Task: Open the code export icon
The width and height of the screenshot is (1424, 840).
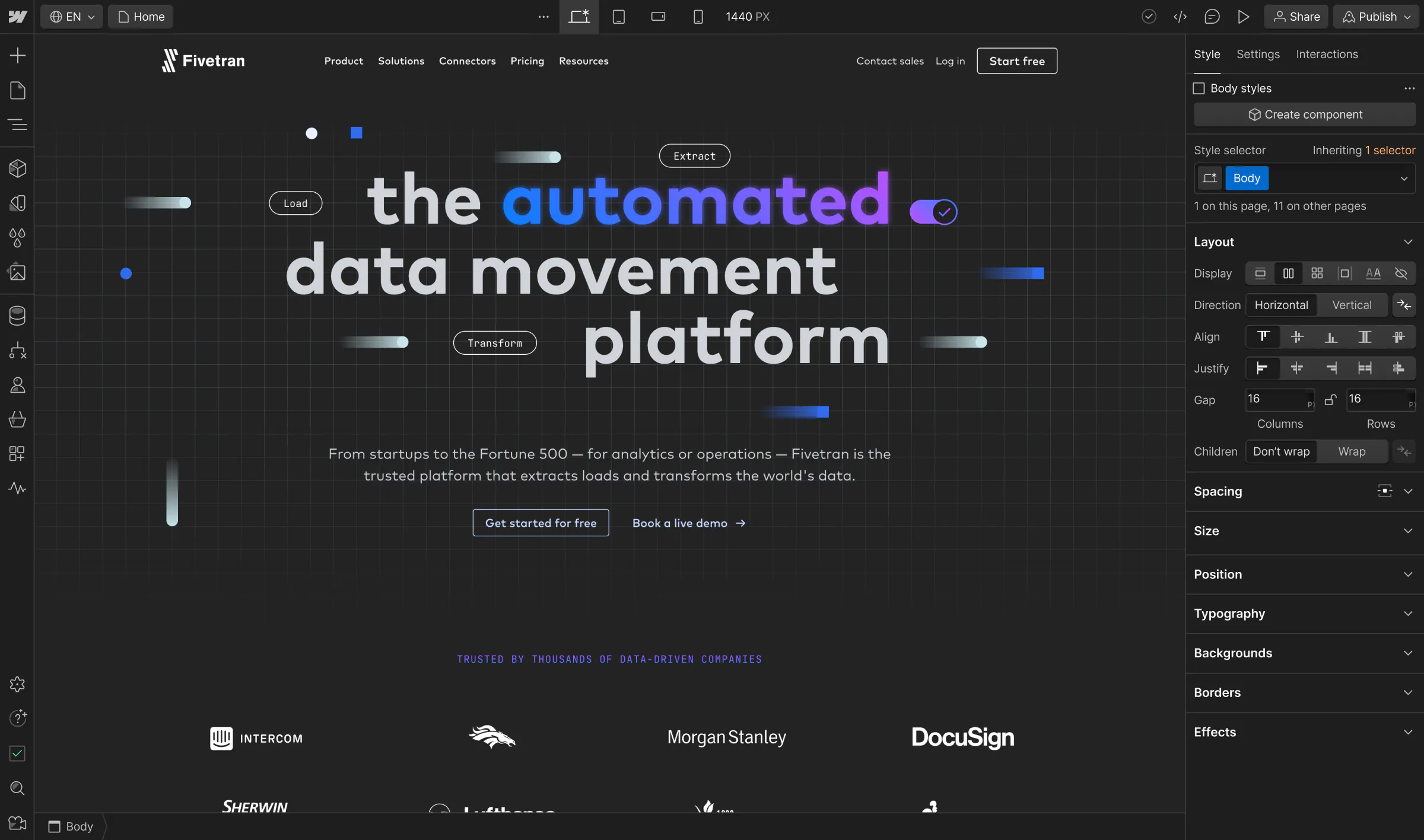Action: tap(1180, 17)
